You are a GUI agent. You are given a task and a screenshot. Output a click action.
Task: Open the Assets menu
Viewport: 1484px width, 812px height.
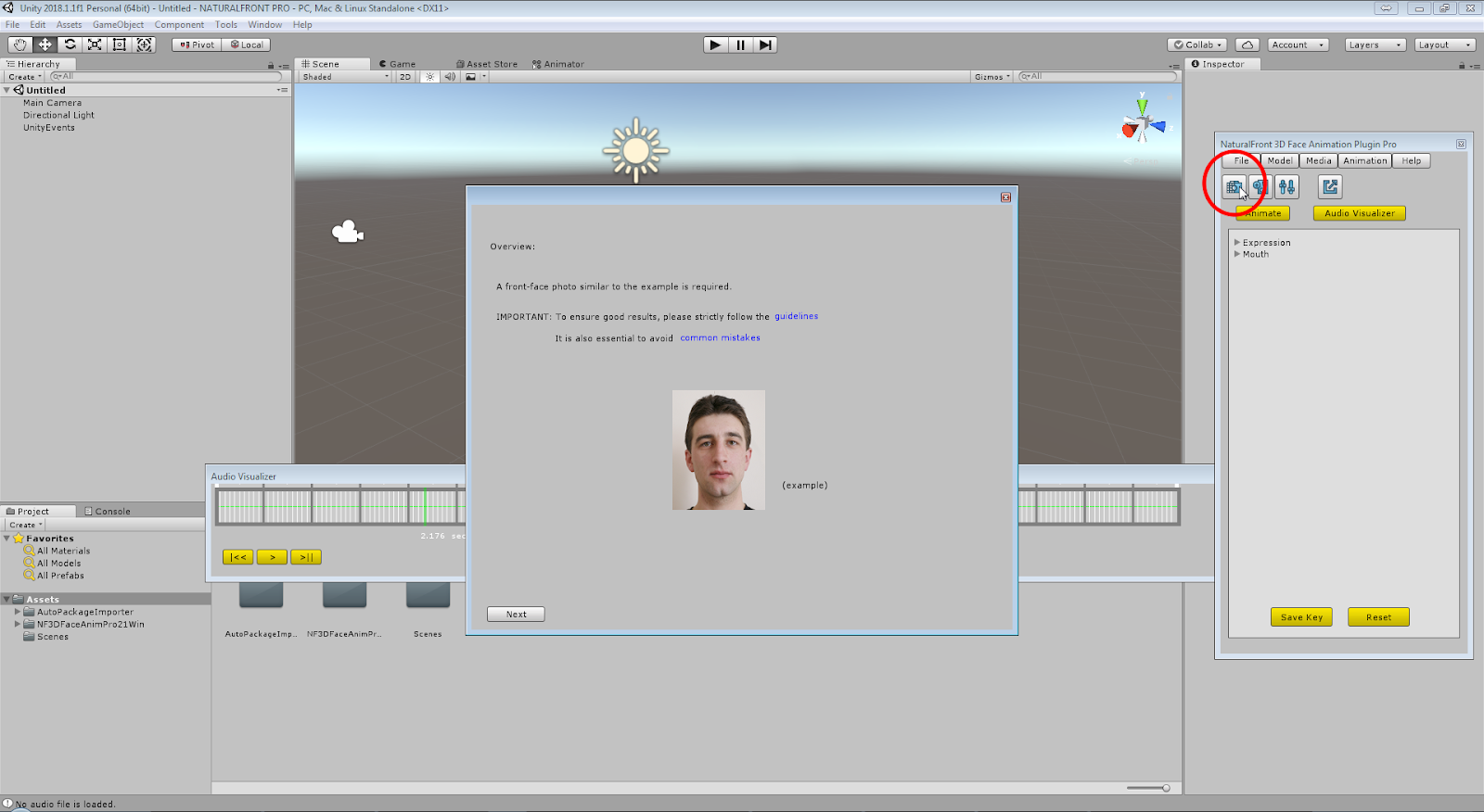69,25
